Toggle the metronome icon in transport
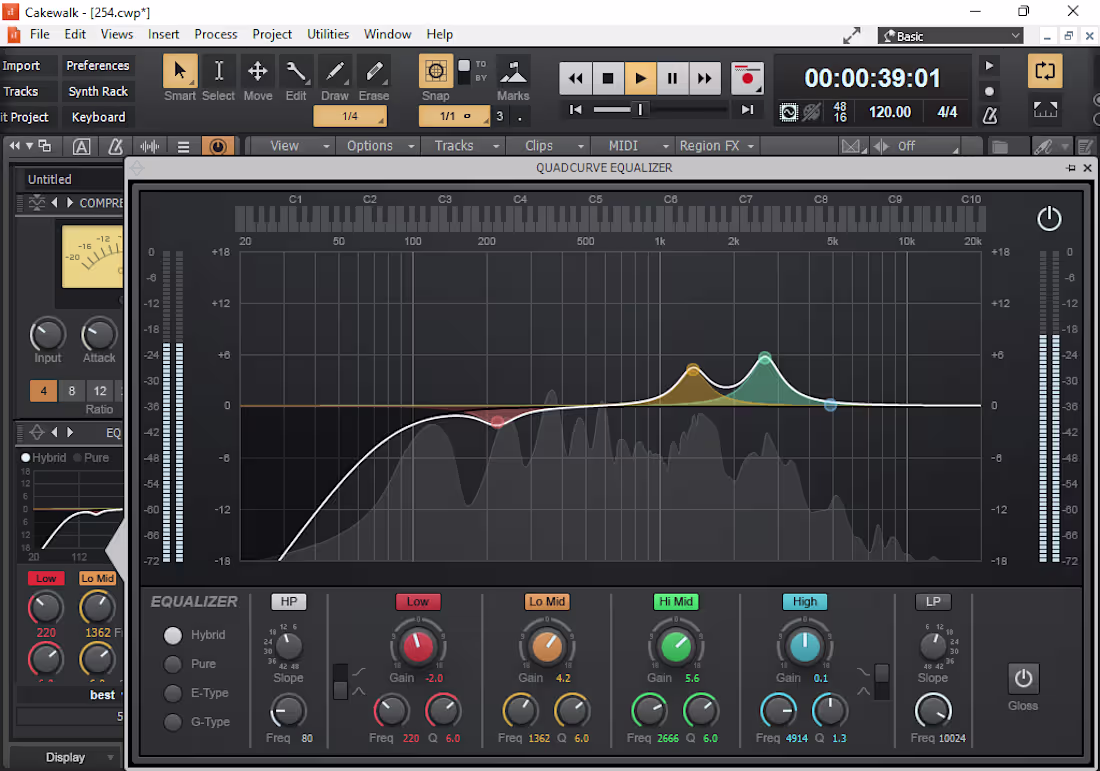The image size is (1100, 771). click(x=990, y=115)
